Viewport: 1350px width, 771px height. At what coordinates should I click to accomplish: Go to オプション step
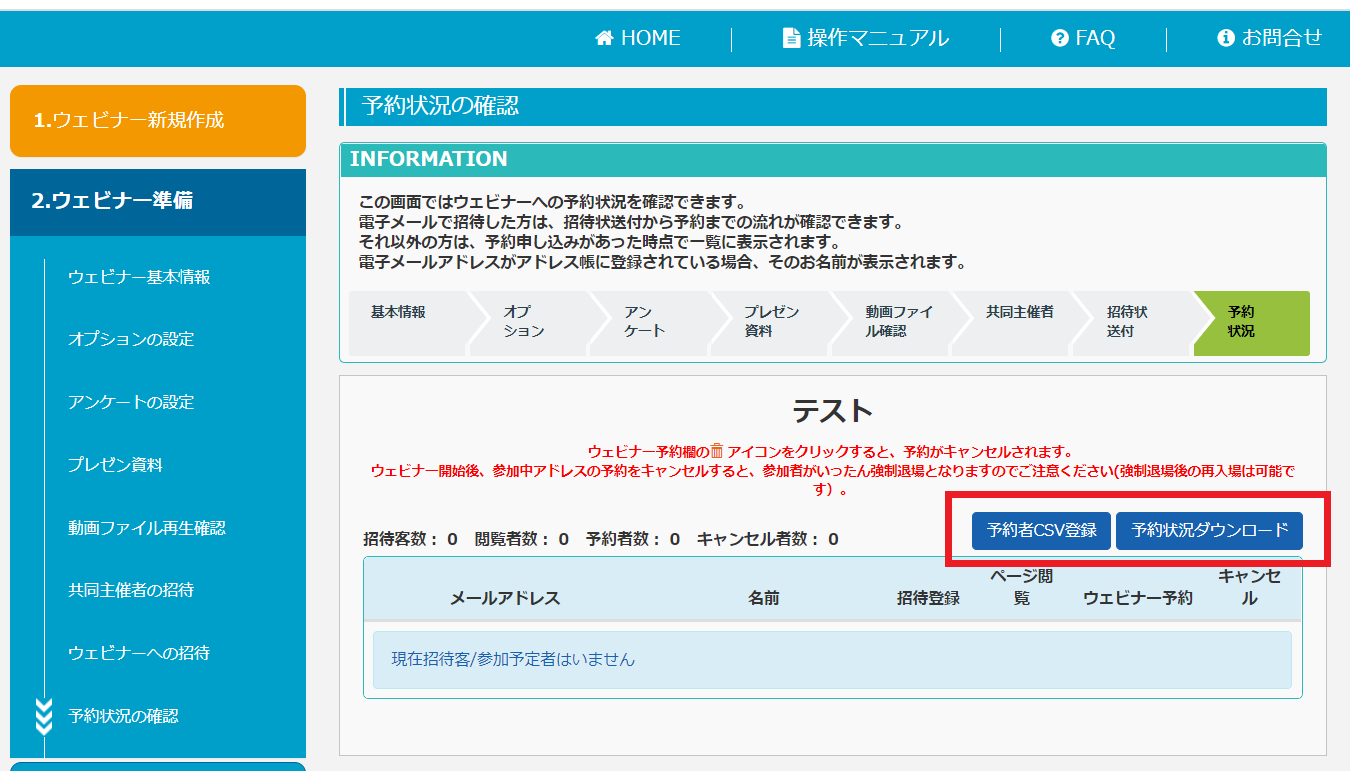tap(528, 323)
